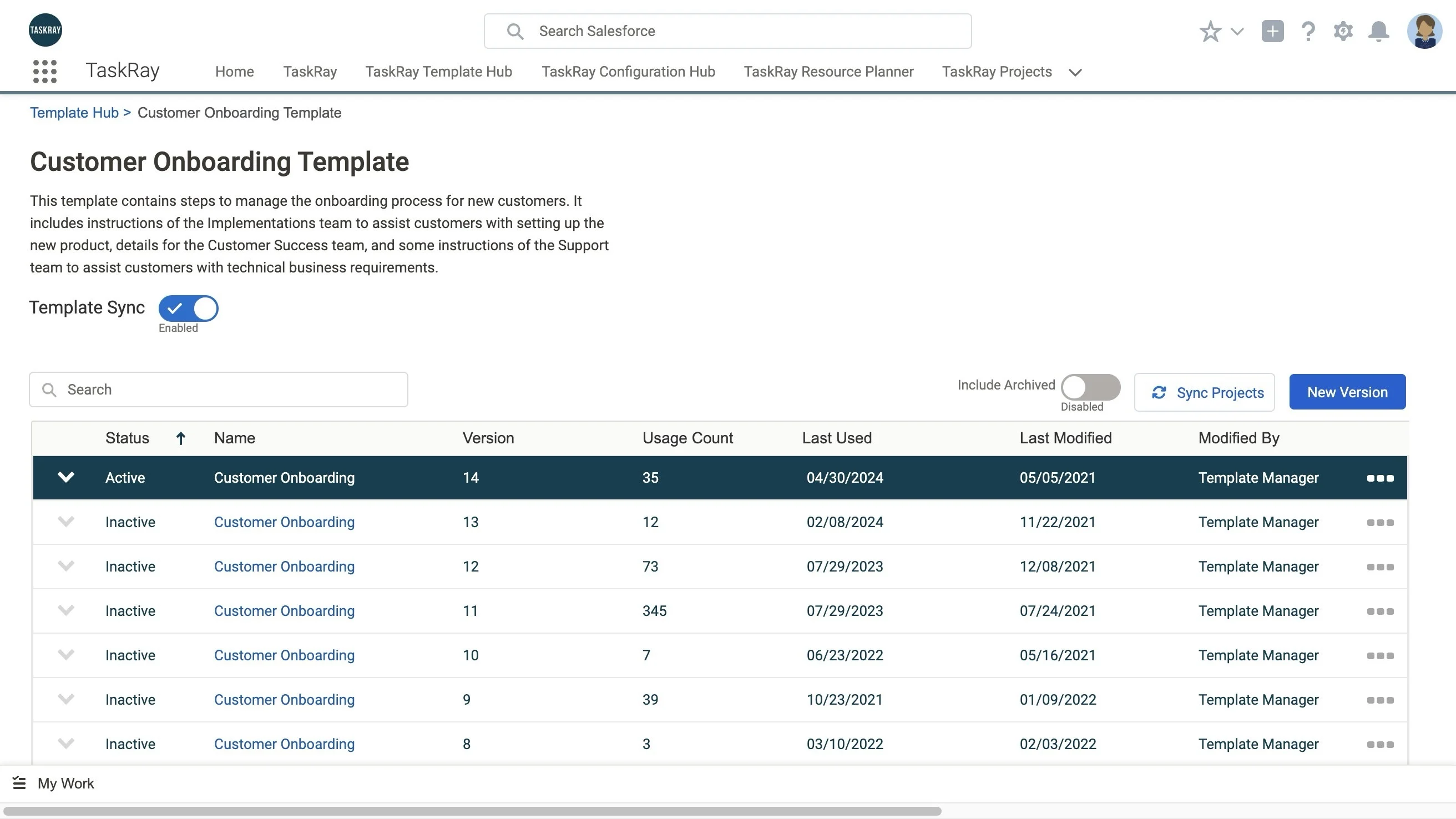Expand the Active version 14 row
This screenshot has width=1456, height=819.
pyautogui.click(x=66, y=477)
